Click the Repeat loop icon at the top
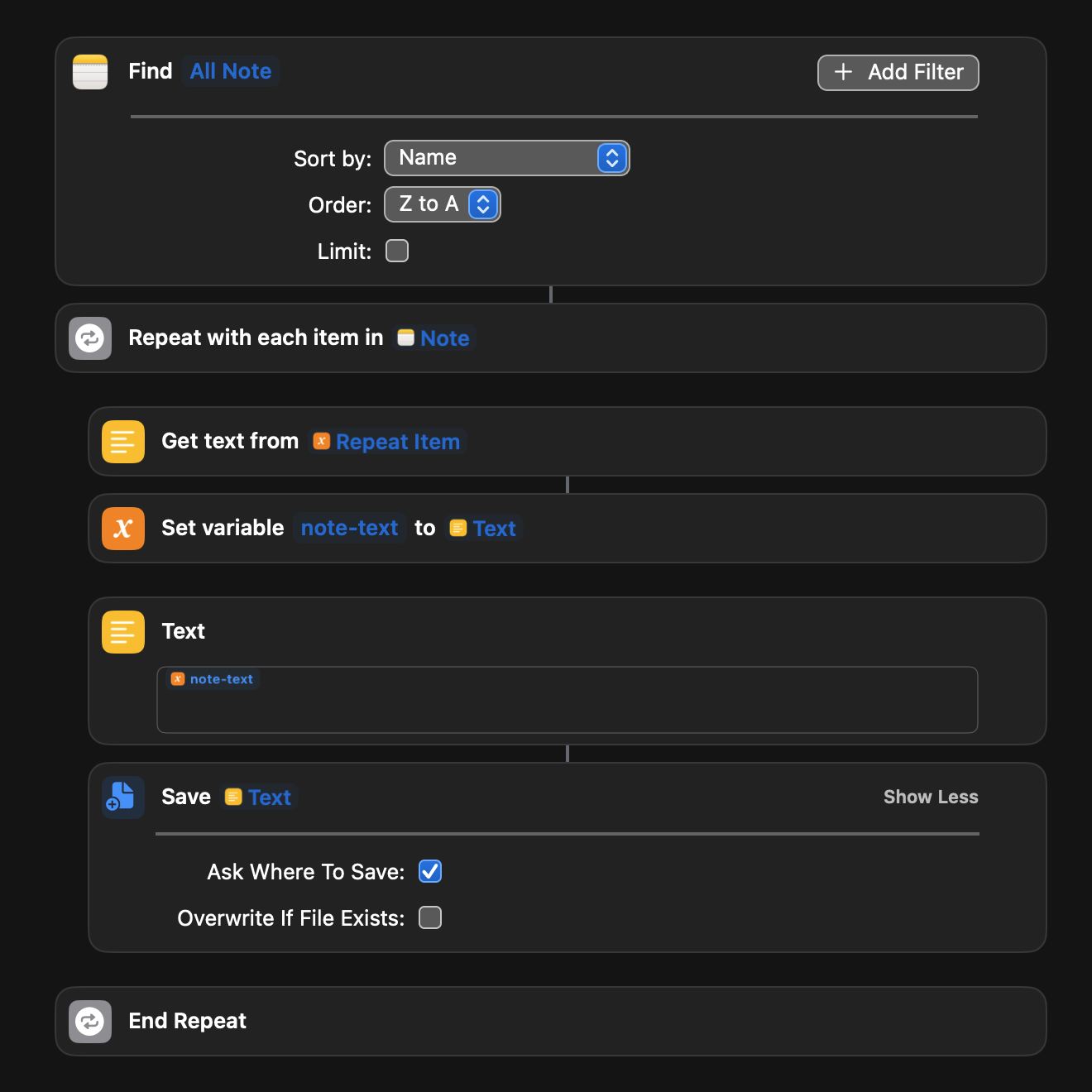 coord(90,338)
